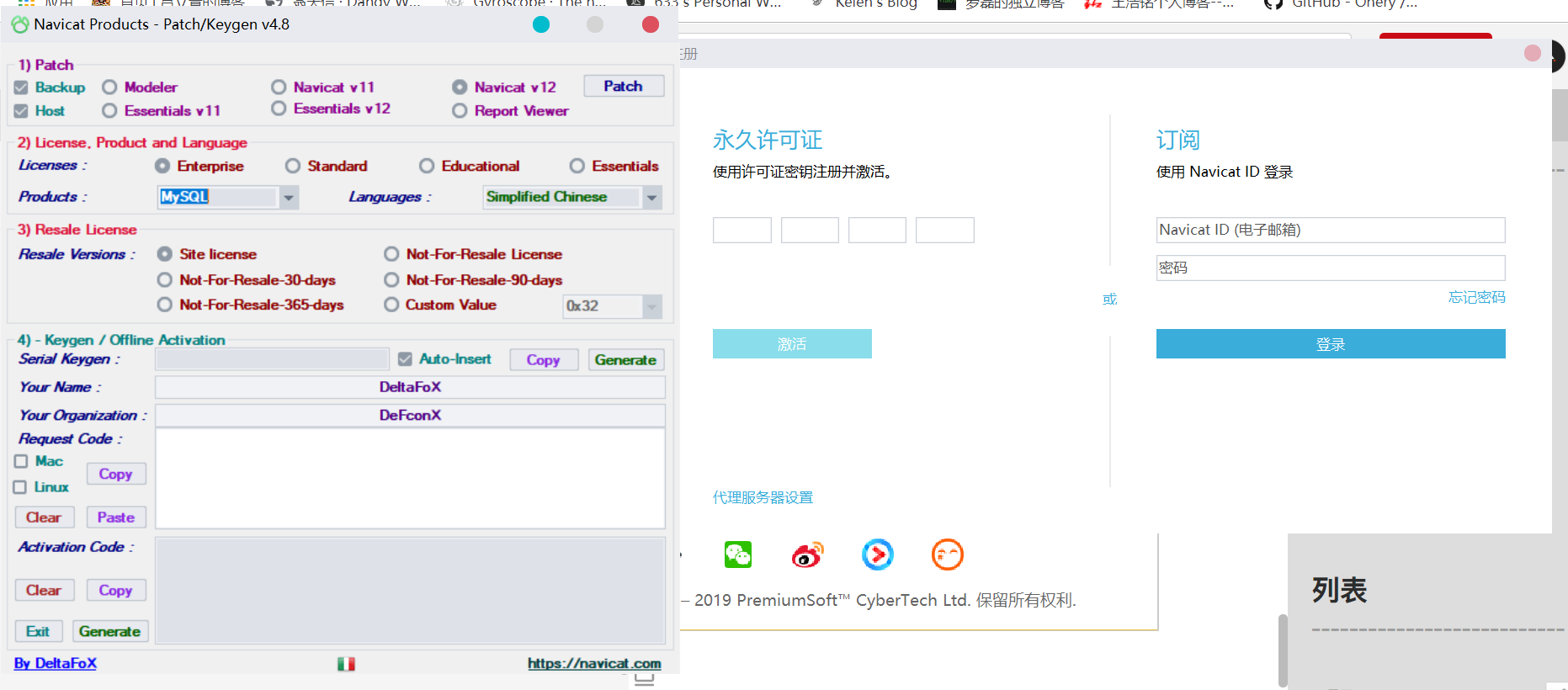
Task: Click the 激活 activate button
Action: (792, 344)
